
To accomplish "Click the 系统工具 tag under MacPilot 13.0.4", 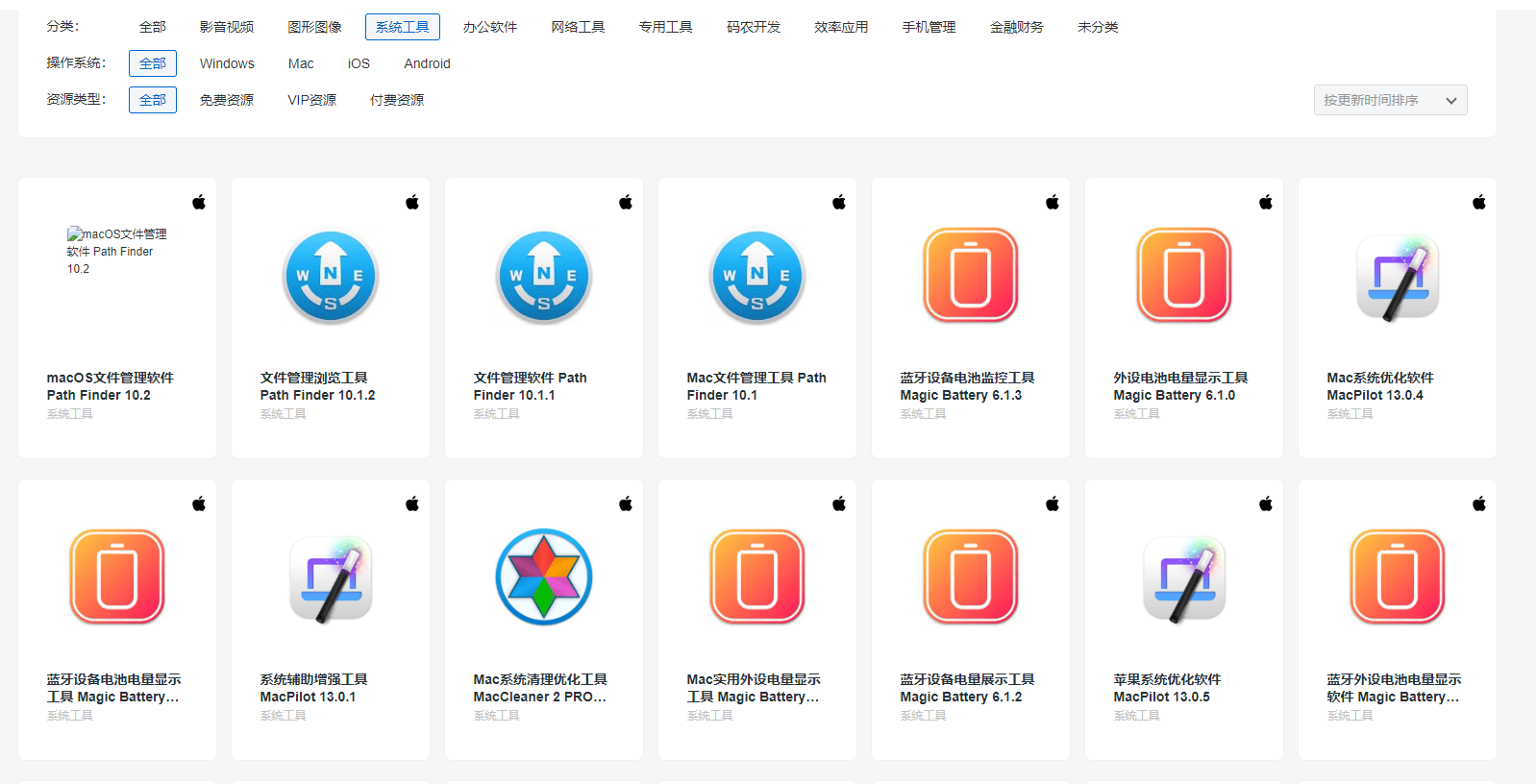I will pyautogui.click(x=1350, y=414).
